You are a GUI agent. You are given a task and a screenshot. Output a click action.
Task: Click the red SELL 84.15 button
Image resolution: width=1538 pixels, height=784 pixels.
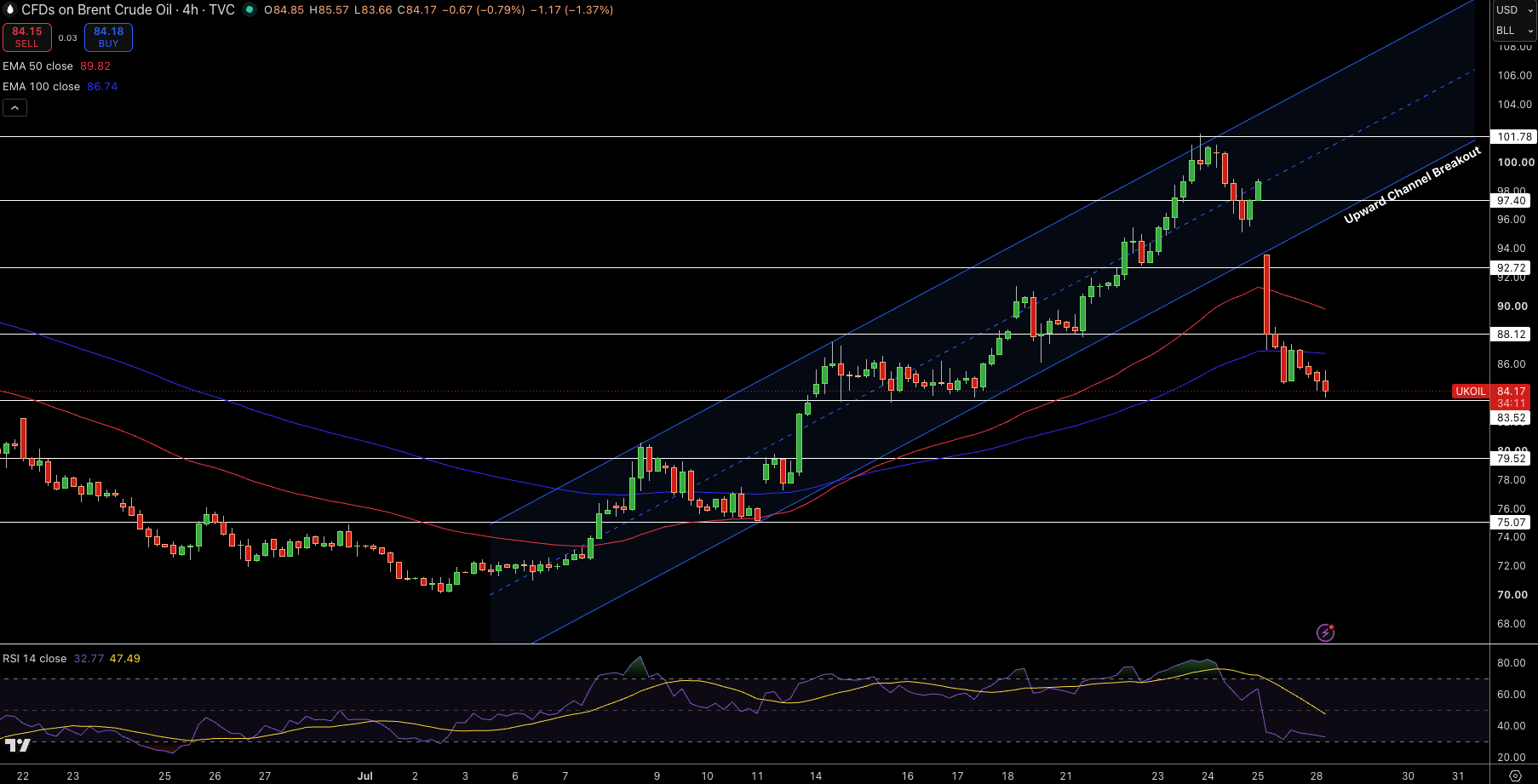[x=26, y=37]
